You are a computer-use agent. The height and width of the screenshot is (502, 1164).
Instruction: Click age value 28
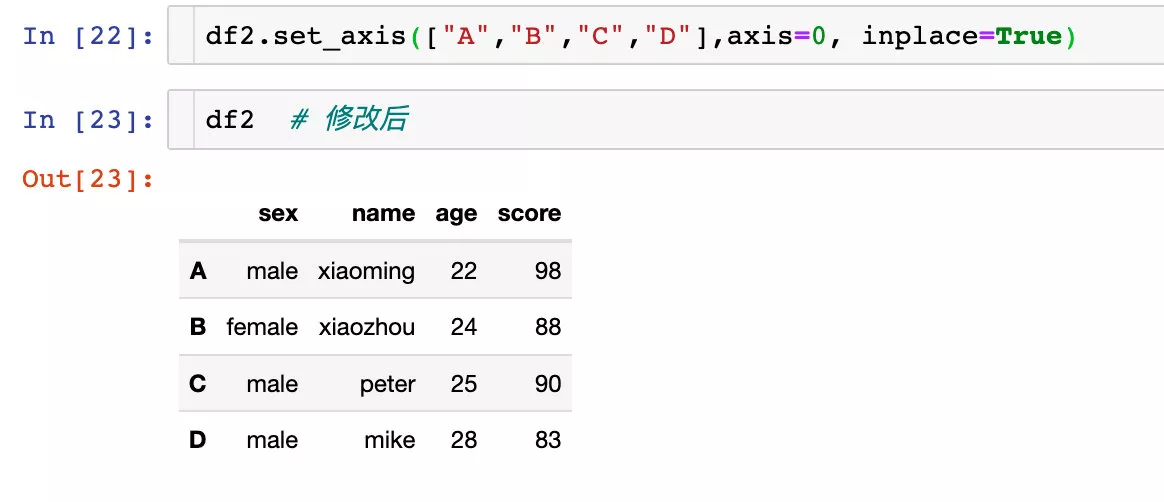pos(463,440)
